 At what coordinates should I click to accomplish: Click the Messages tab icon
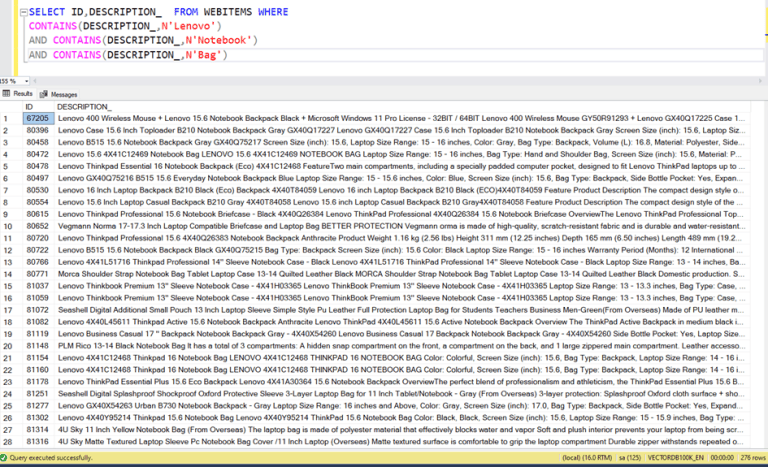pos(44,94)
